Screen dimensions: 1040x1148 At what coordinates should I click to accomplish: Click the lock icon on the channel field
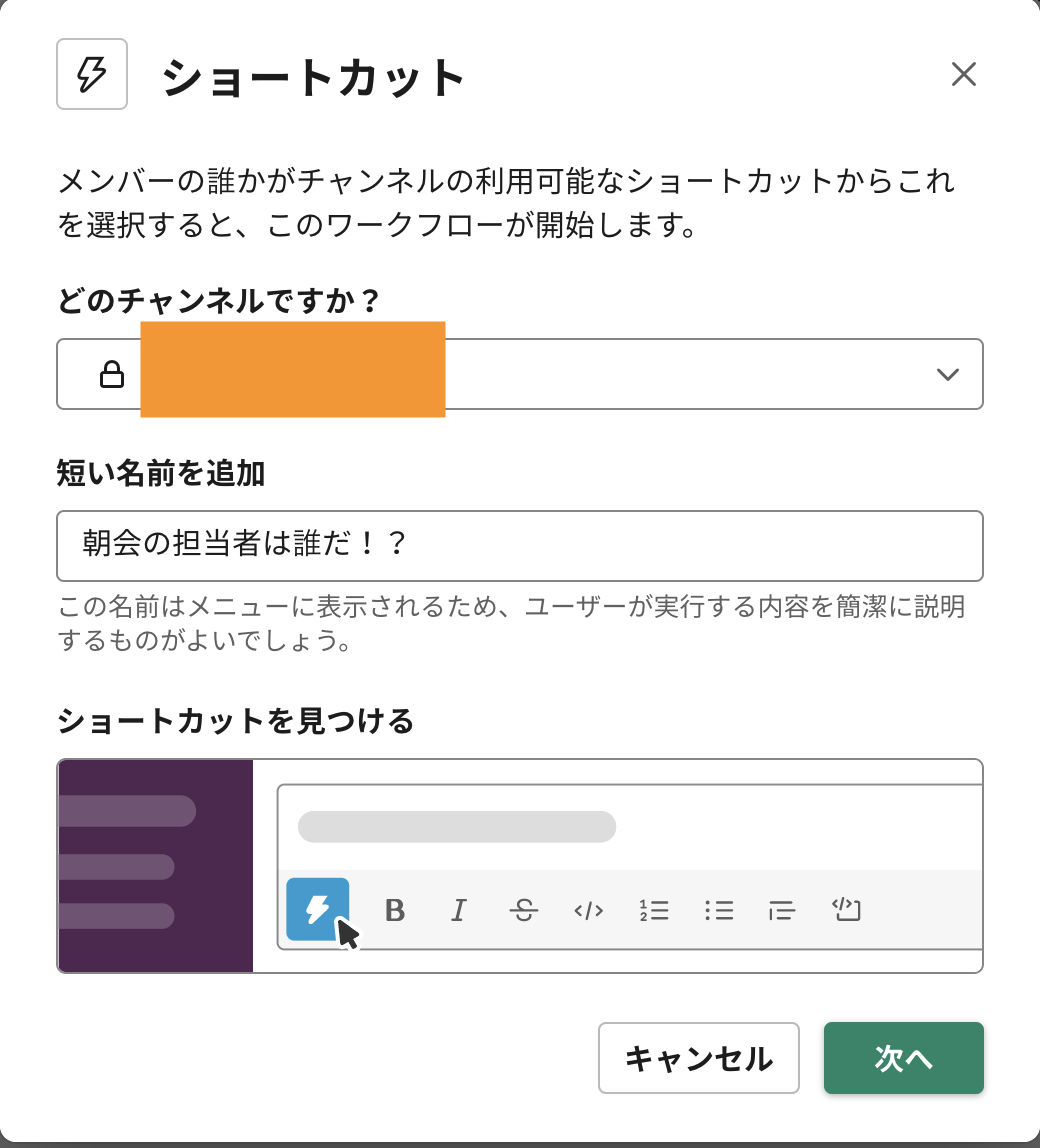tap(113, 374)
